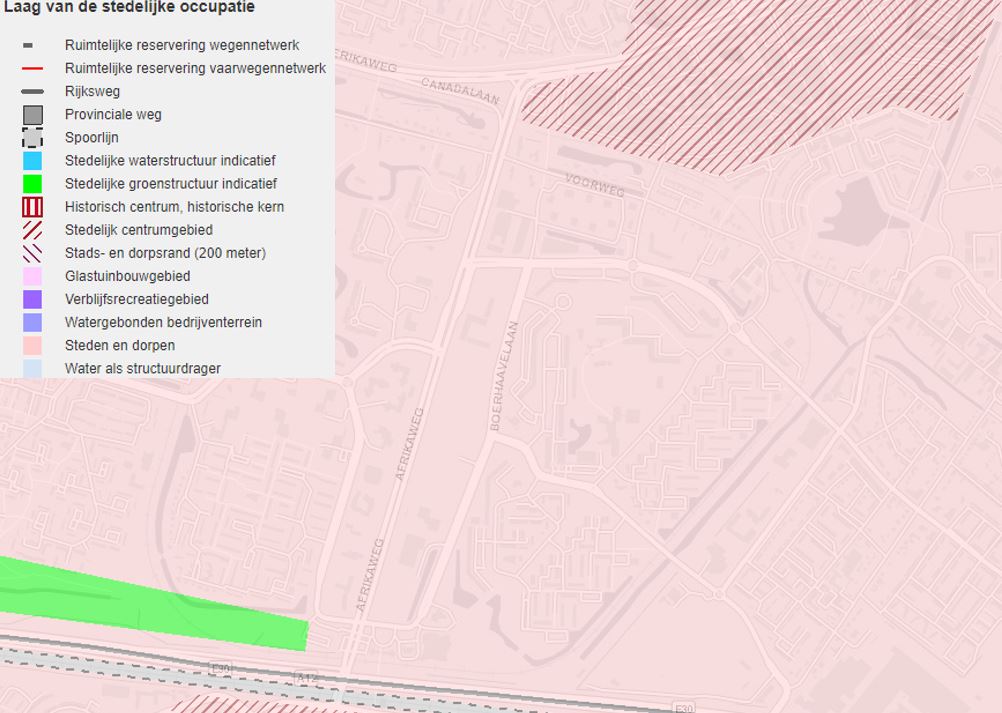This screenshot has width=1002, height=713.
Task: Click the blue Stedelijke waterstructuur legend swatch
Action: pos(32,161)
